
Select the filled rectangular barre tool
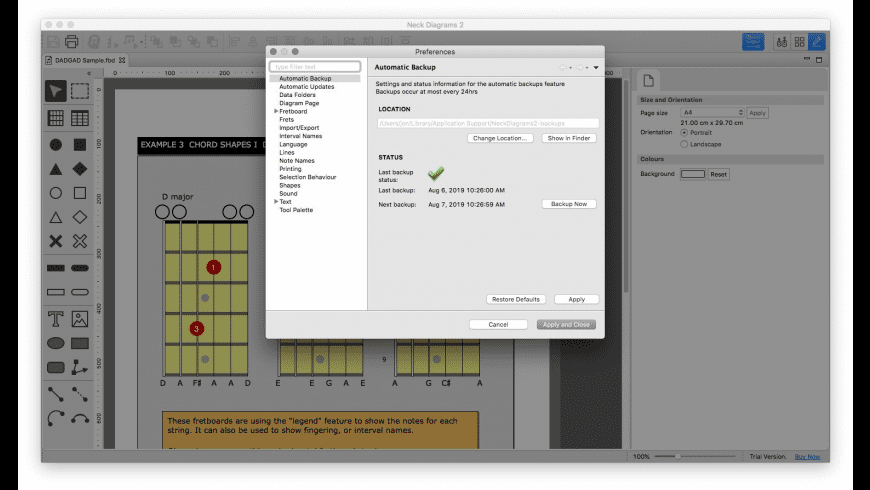click(x=55, y=268)
